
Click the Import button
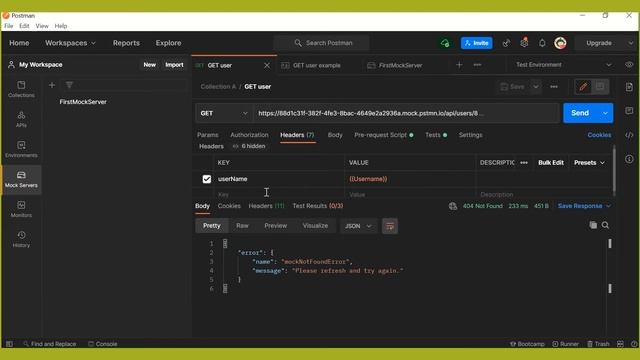pyautogui.click(x=174, y=65)
